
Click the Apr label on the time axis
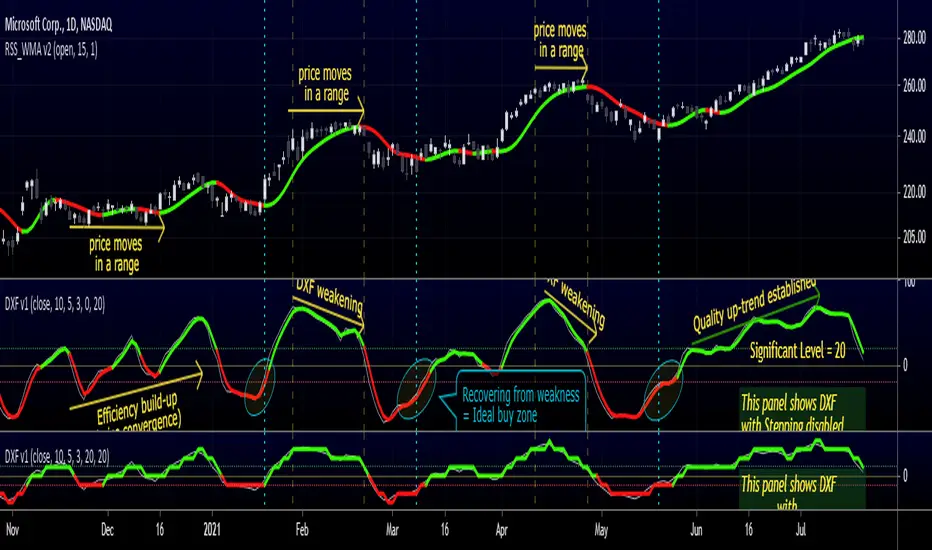(x=502, y=530)
